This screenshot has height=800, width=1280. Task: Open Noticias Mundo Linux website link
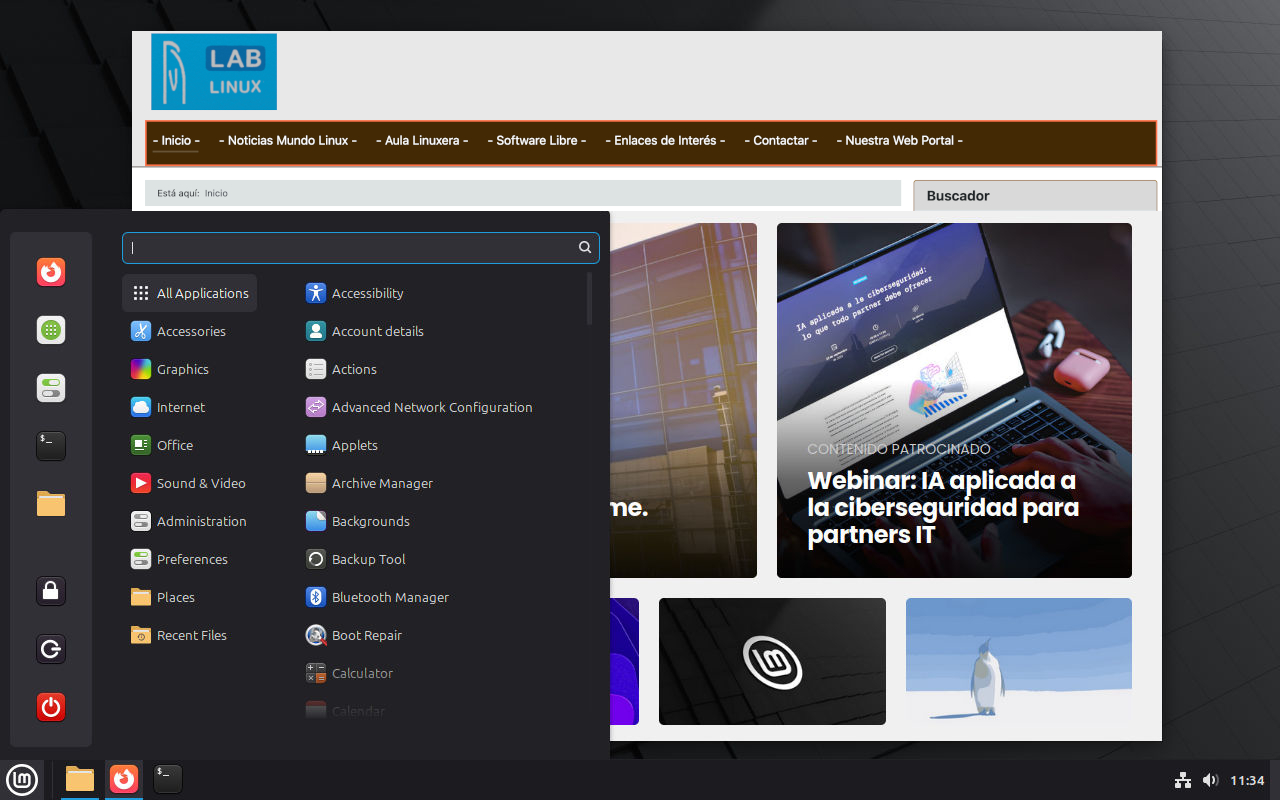tap(288, 141)
